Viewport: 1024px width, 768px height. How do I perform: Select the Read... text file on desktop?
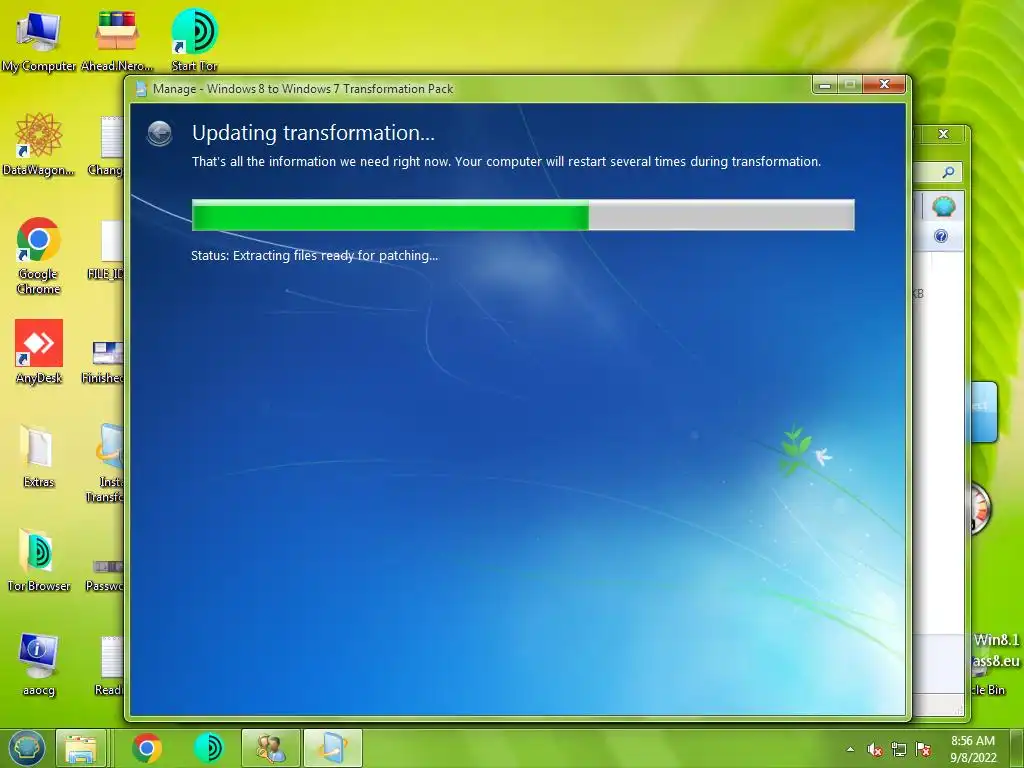[110, 665]
